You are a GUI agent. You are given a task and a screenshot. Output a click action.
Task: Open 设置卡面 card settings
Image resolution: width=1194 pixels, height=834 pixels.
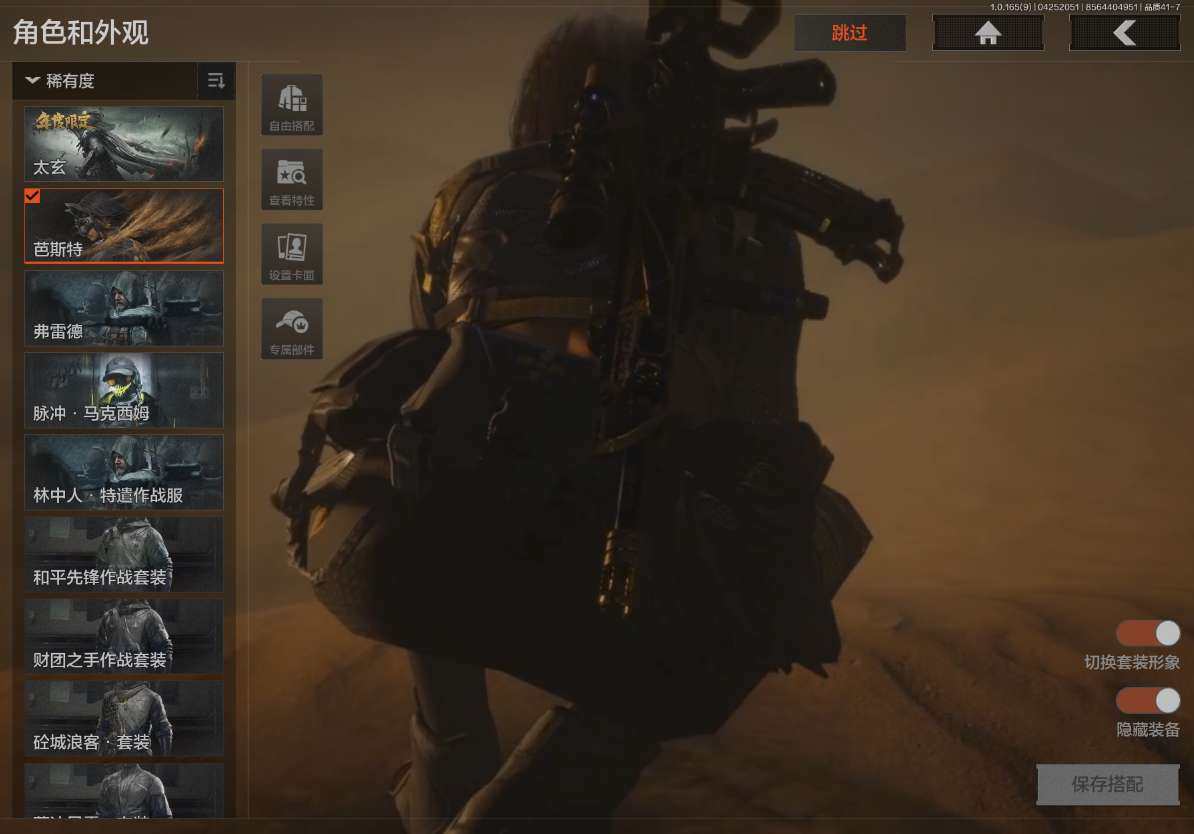pyautogui.click(x=292, y=254)
